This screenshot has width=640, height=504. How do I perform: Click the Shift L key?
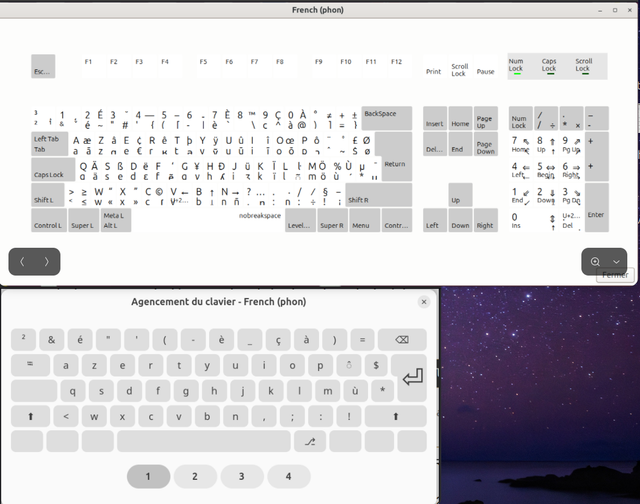click(x=48, y=195)
